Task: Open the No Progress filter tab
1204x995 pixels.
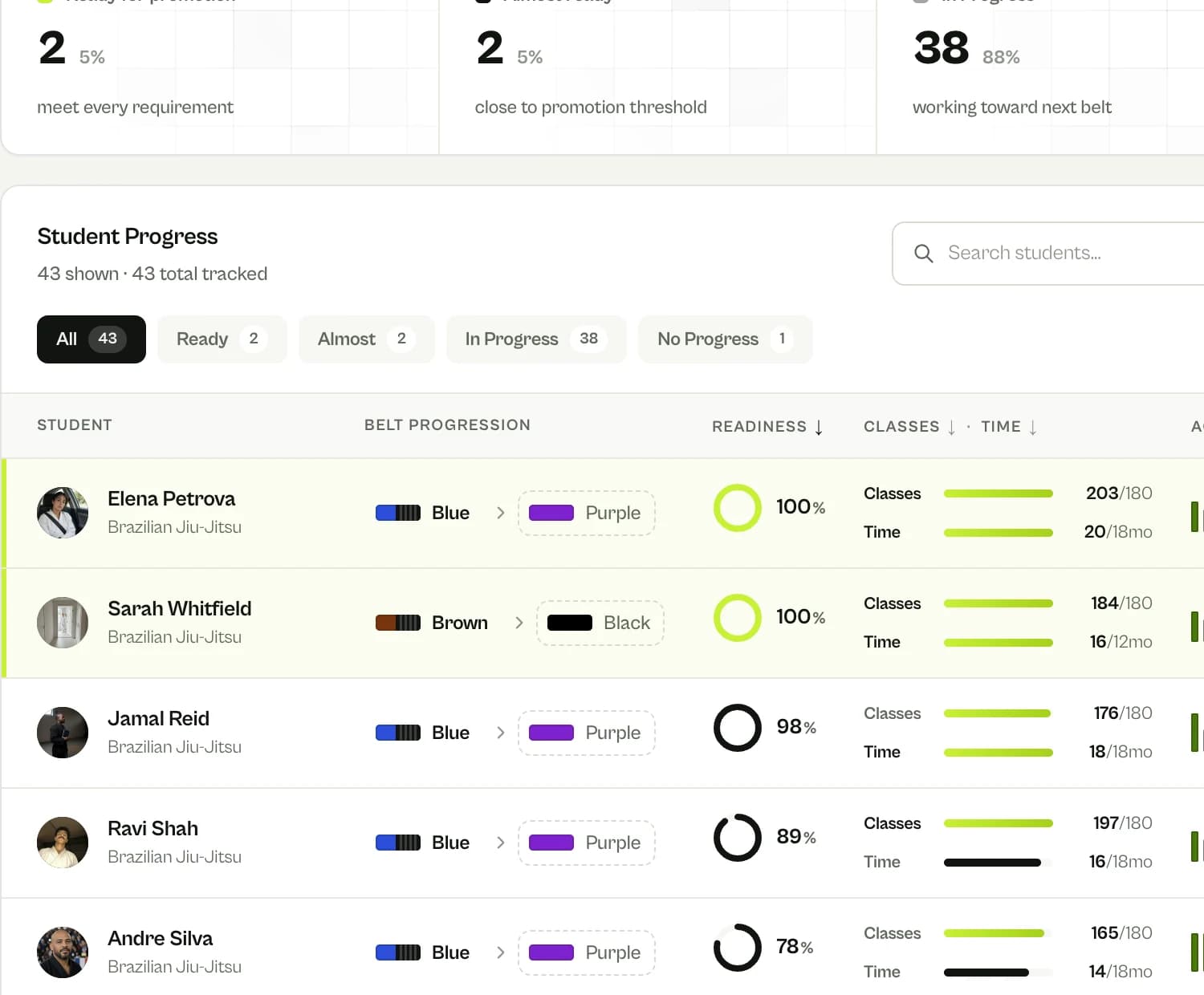Action: pyautogui.click(x=726, y=339)
